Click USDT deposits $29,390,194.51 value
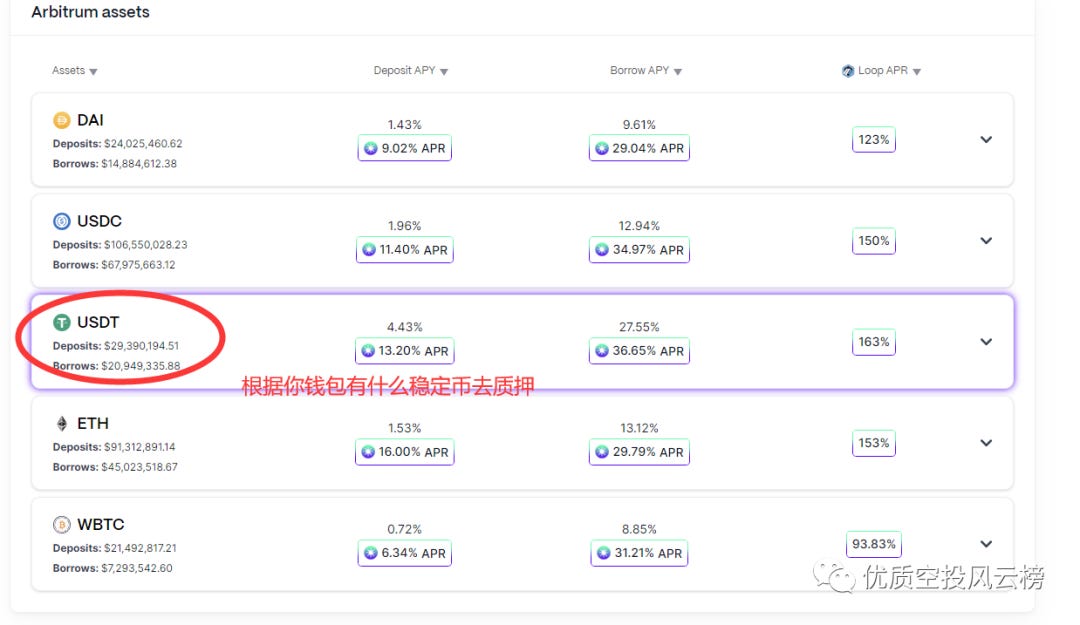The width and height of the screenshot is (1080, 625). [x=141, y=346]
